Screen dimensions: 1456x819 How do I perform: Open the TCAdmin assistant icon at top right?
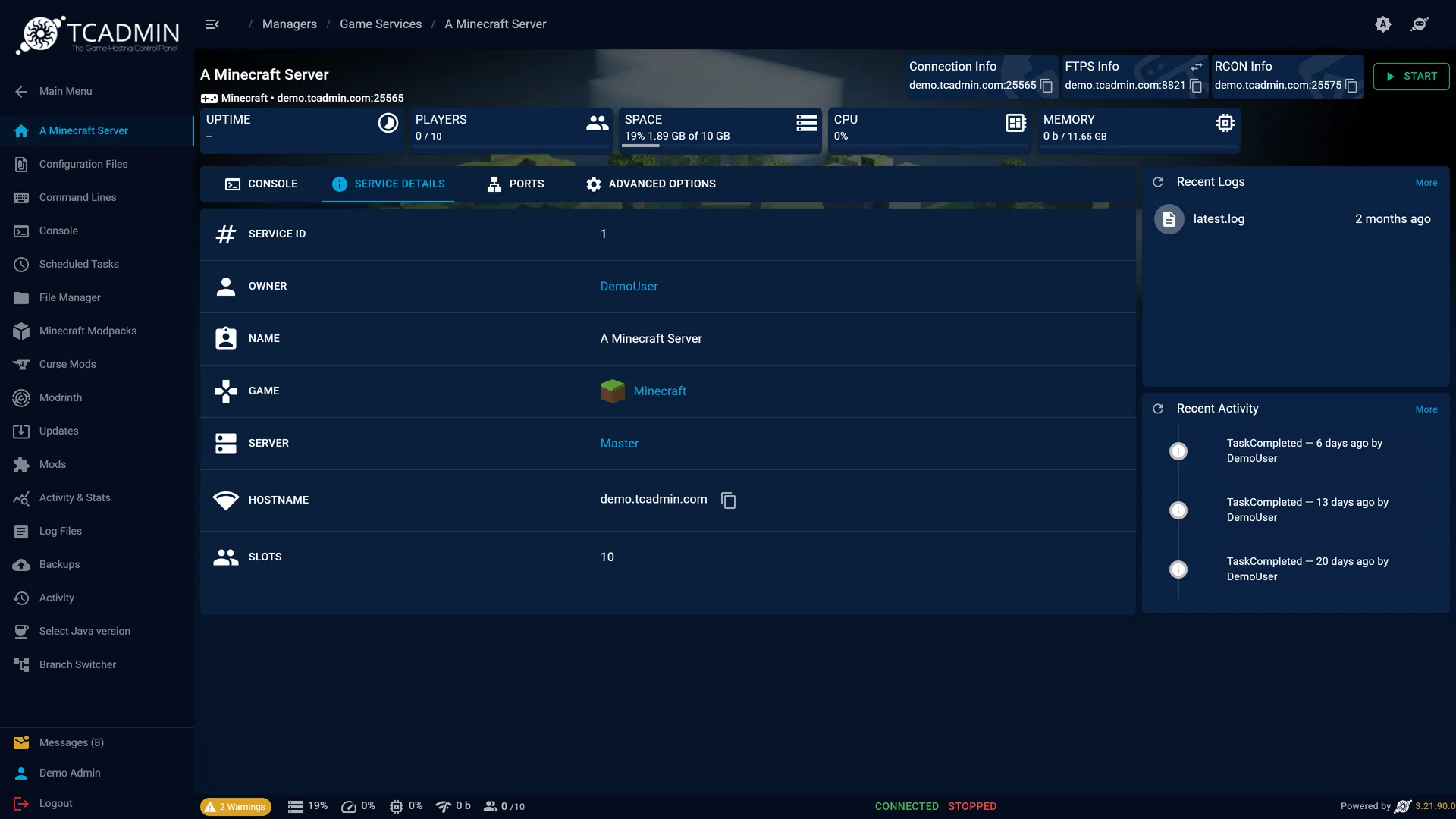(x=1420, y=24)
